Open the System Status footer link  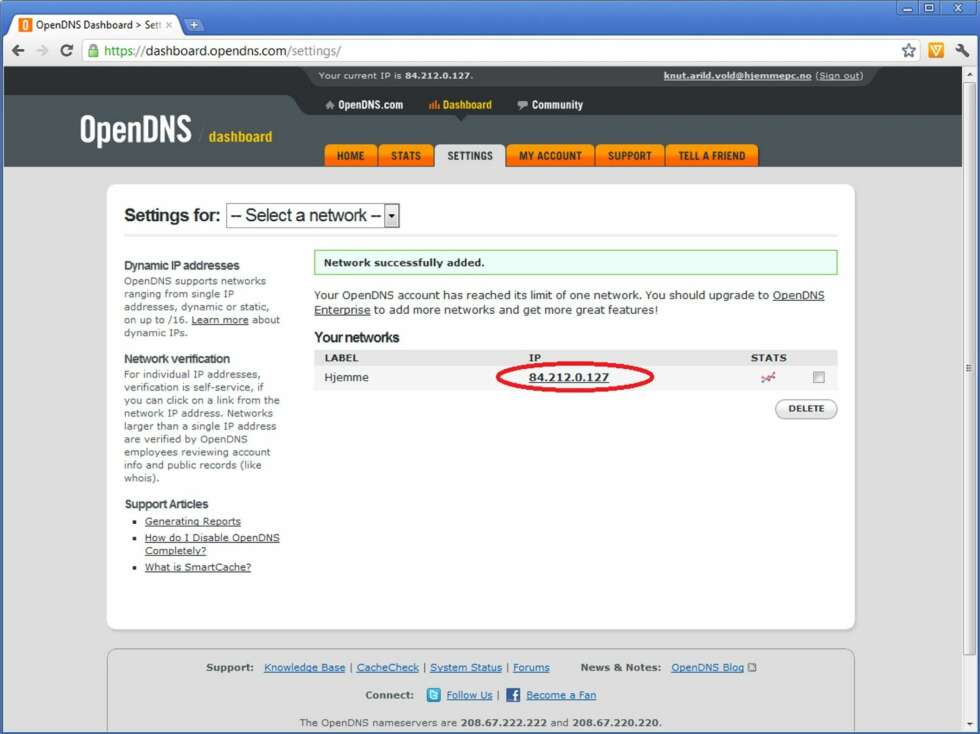pyautogui.click(x=466, y=668)
